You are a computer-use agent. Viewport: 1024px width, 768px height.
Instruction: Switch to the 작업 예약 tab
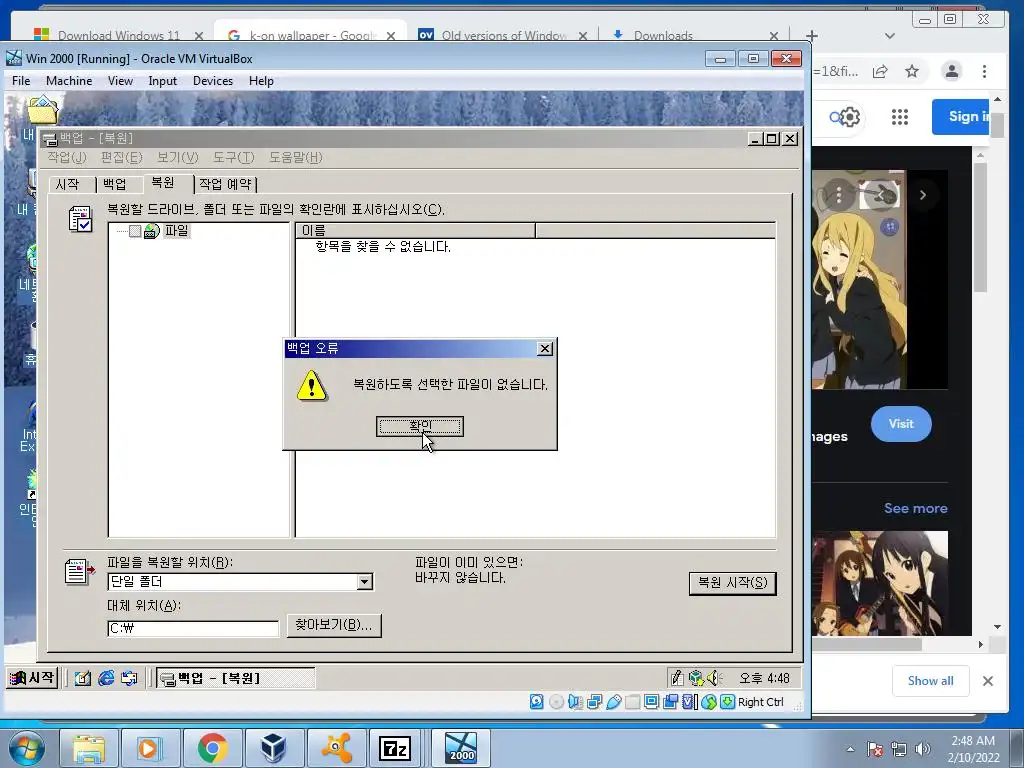point(225,185)
